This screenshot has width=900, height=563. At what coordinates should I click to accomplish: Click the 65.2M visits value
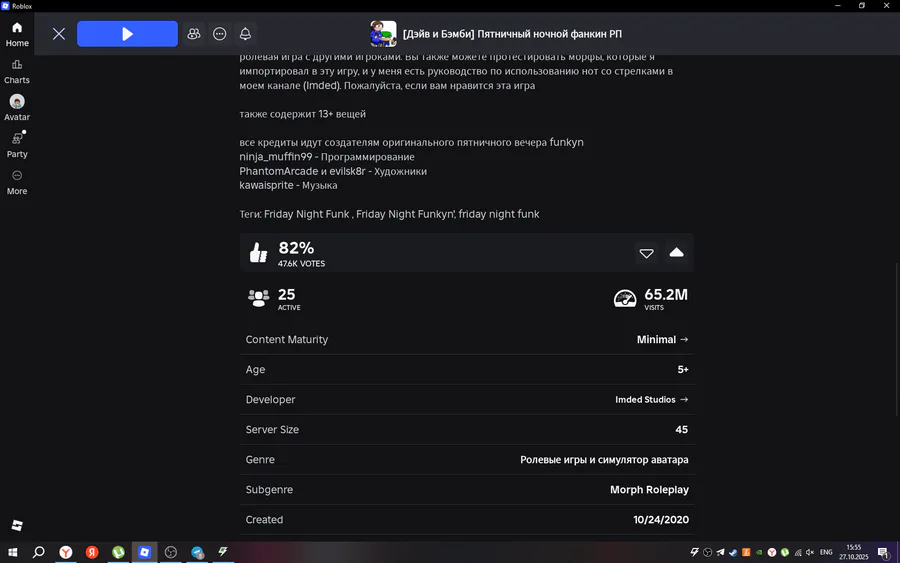click(x=666, y=294)
